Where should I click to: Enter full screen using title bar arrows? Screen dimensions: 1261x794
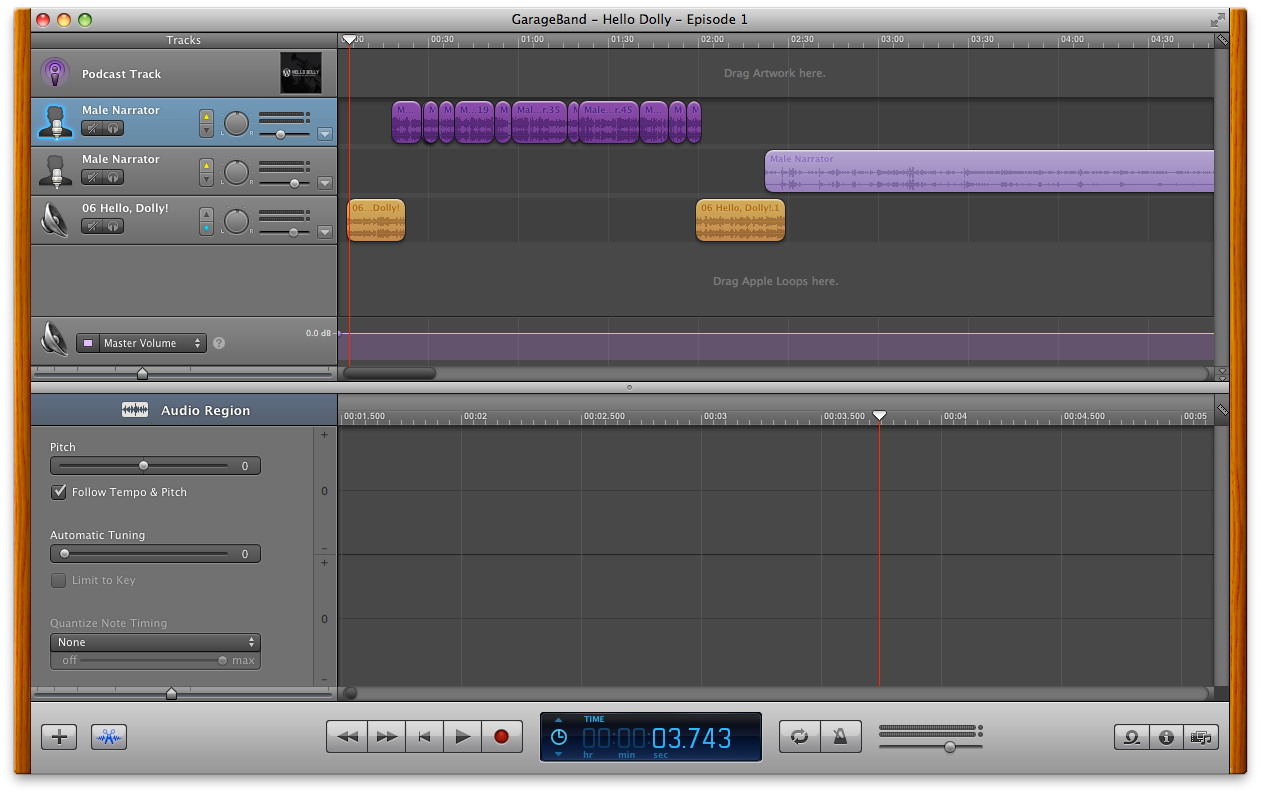[x=1217, y=19]
